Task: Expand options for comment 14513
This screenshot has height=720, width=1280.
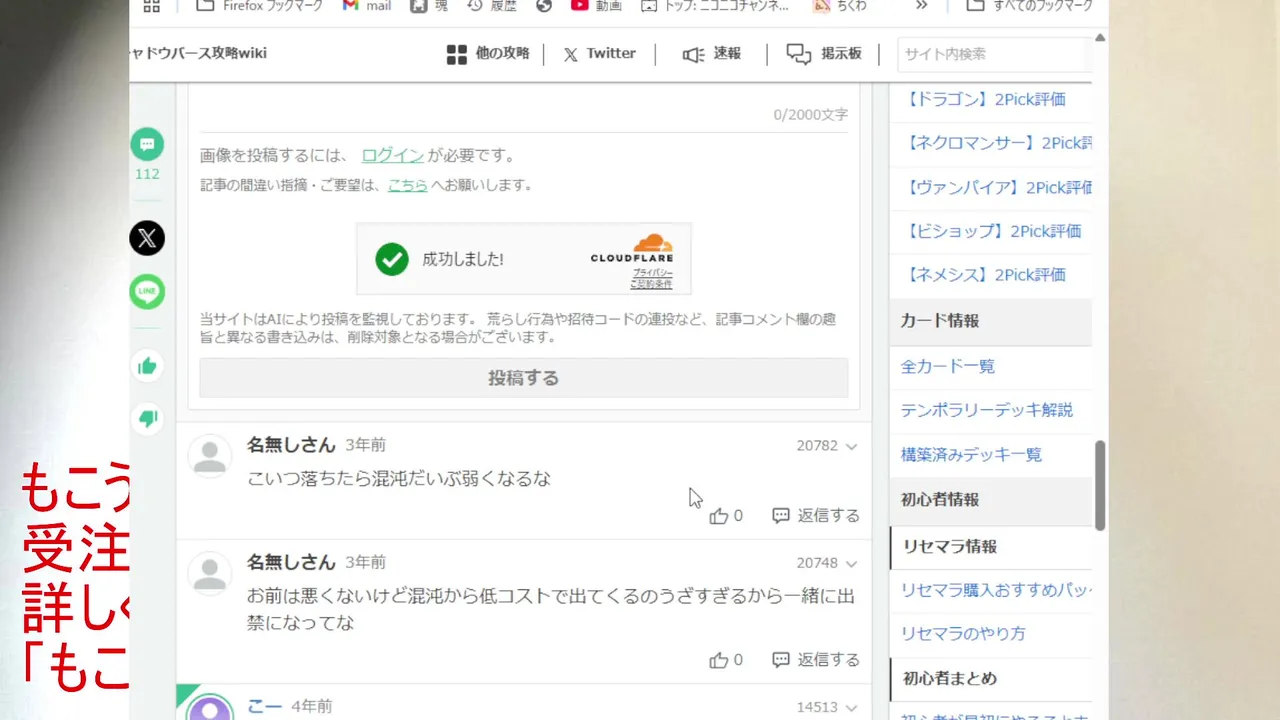Action: coord(851,707)
